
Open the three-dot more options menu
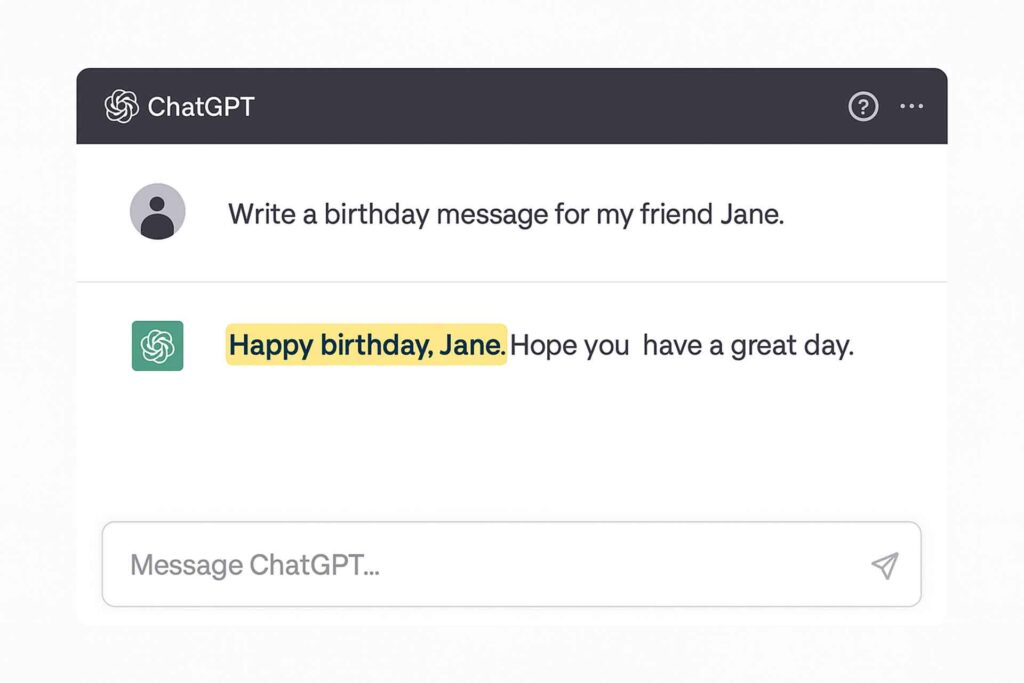point(911,106)
